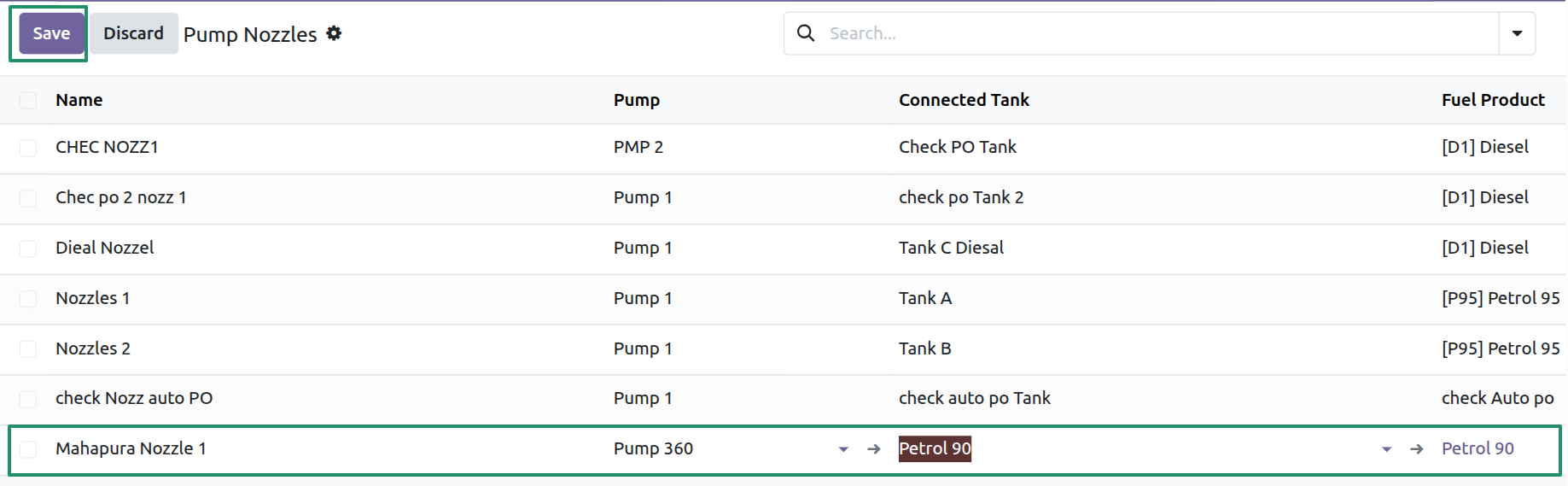Tick the checkbox for check Nozz auto PO
The width and height of the screenshot is (1568, 486).
28,399
